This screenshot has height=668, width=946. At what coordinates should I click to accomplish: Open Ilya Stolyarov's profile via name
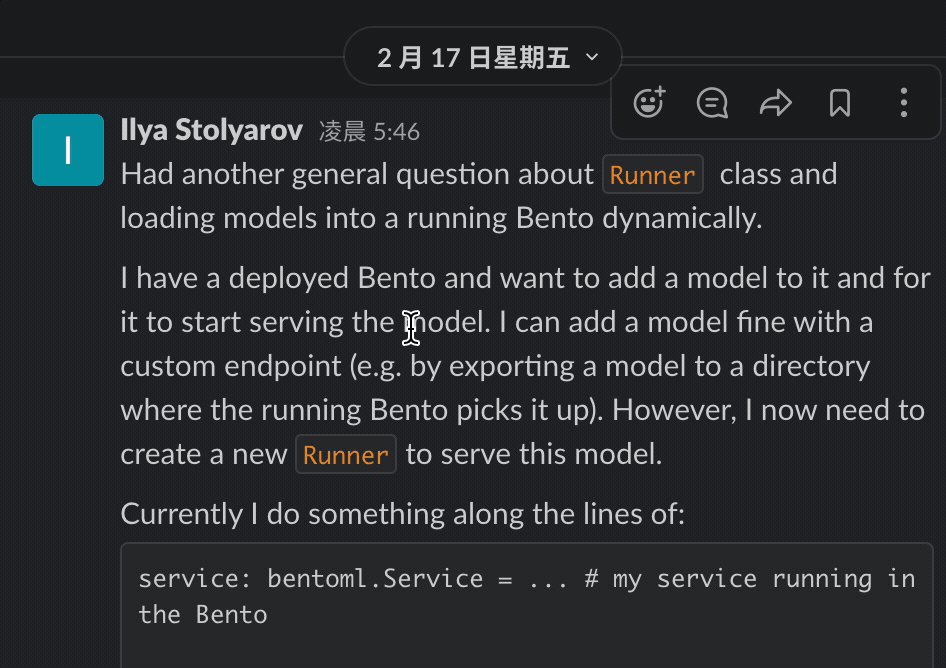(211, 130)
